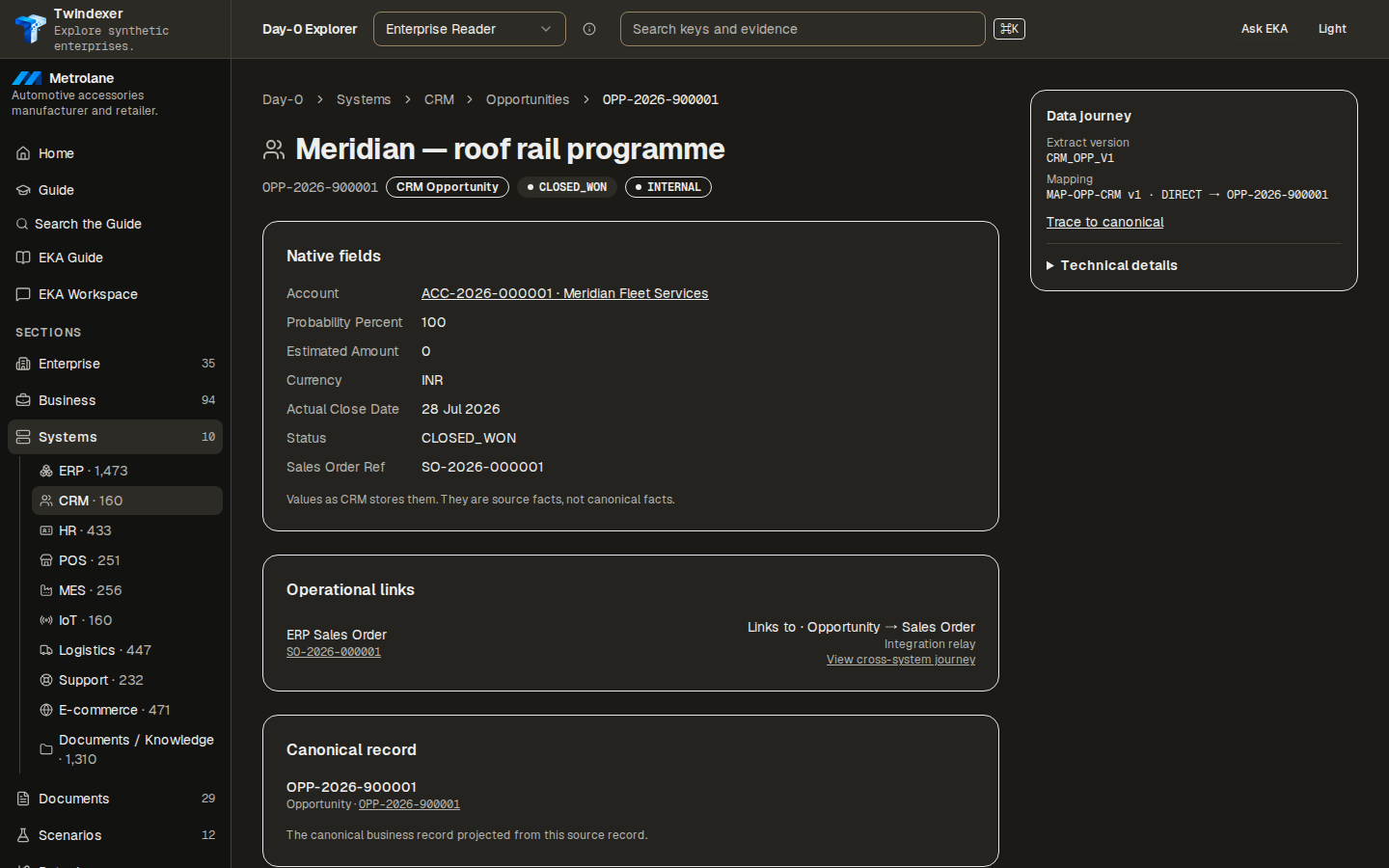
Task: Click the Actual Close Date 28 Jul 2026
Action: 461,409
